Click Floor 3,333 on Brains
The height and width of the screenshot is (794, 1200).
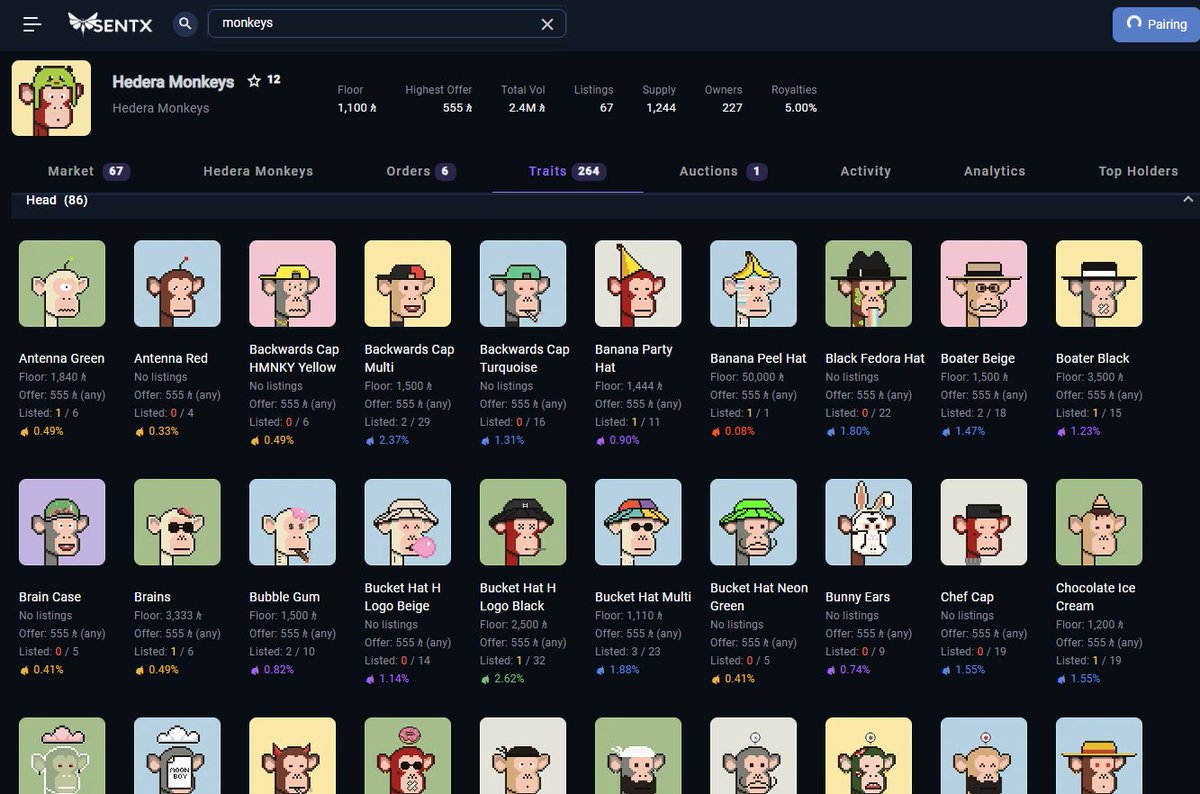pos(168,616)
